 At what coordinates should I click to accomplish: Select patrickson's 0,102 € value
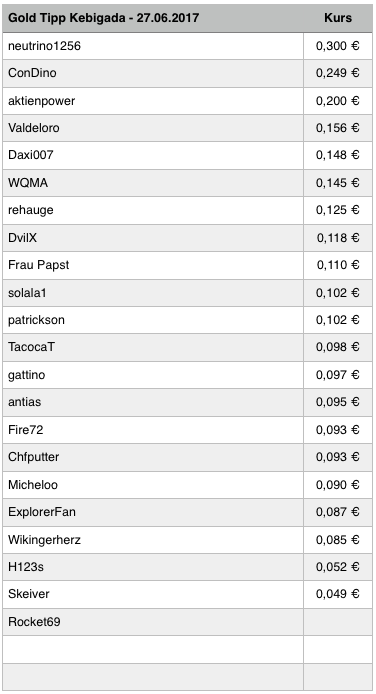(338, 320)
